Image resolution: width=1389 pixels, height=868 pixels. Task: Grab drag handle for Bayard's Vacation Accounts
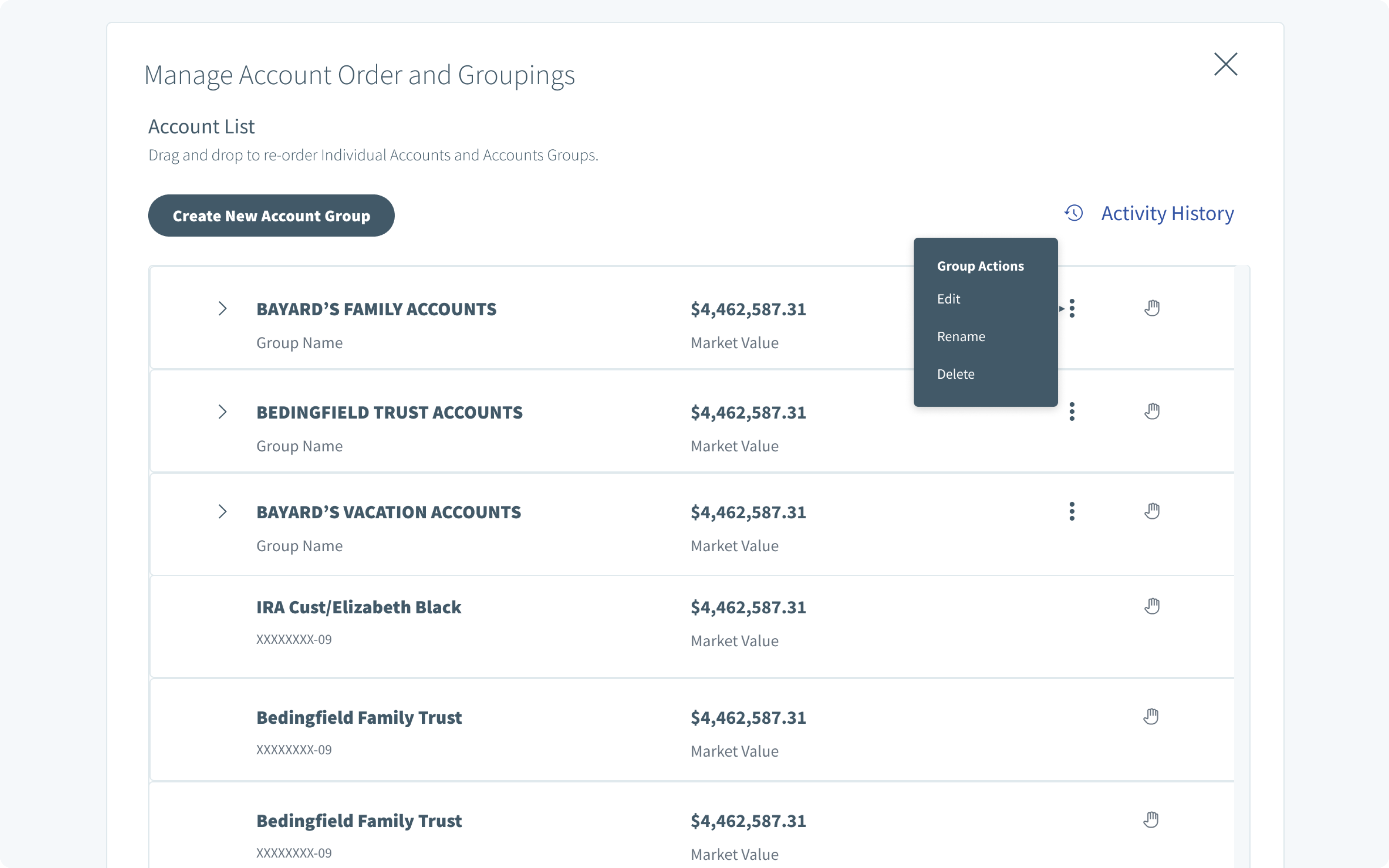1151,510
